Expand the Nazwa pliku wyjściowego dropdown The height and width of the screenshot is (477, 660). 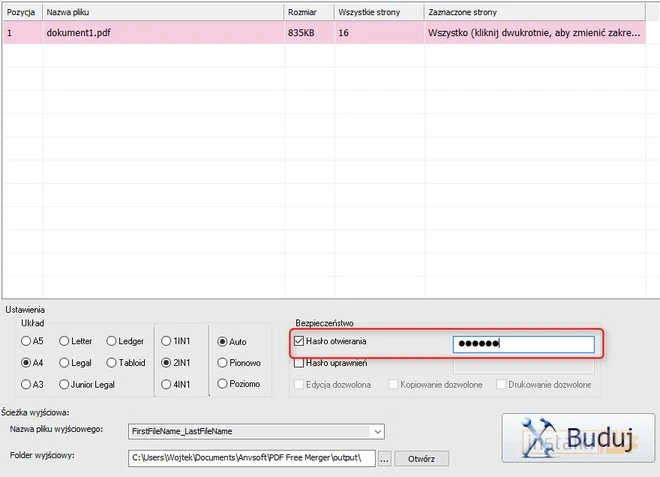(376, 431)
